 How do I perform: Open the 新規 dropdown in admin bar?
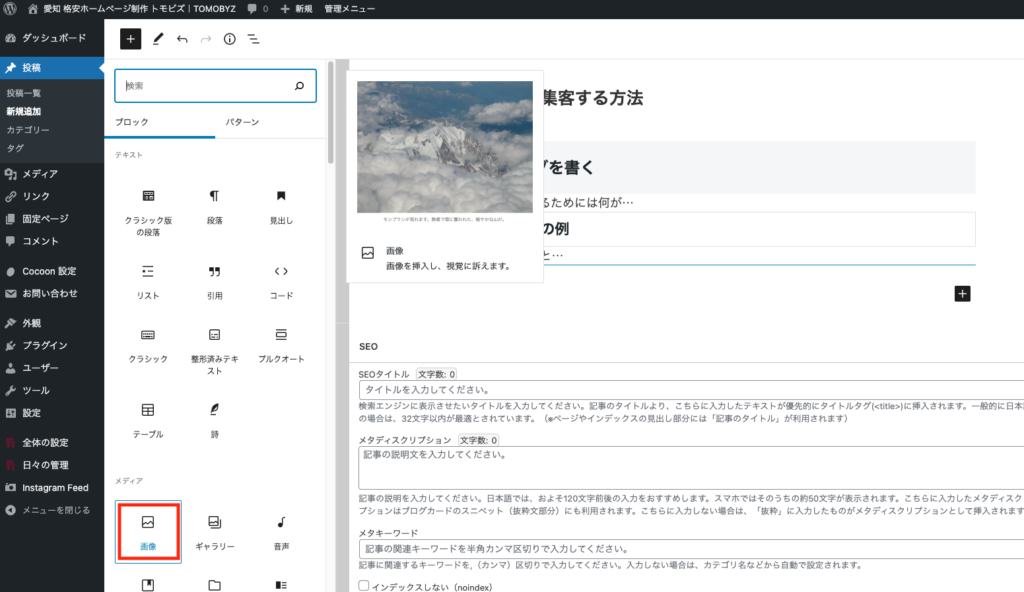pos(298,8)
